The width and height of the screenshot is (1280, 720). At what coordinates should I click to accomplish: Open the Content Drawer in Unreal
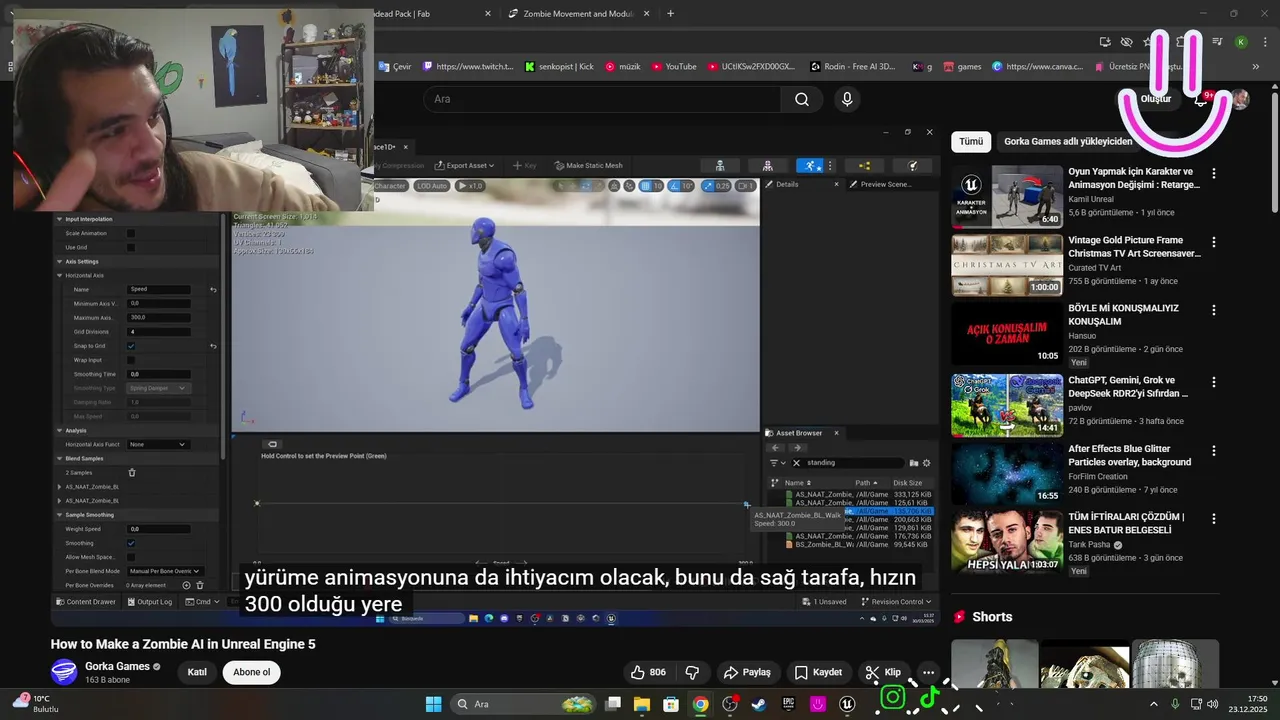pyautogui.click(x=86, y=602)
